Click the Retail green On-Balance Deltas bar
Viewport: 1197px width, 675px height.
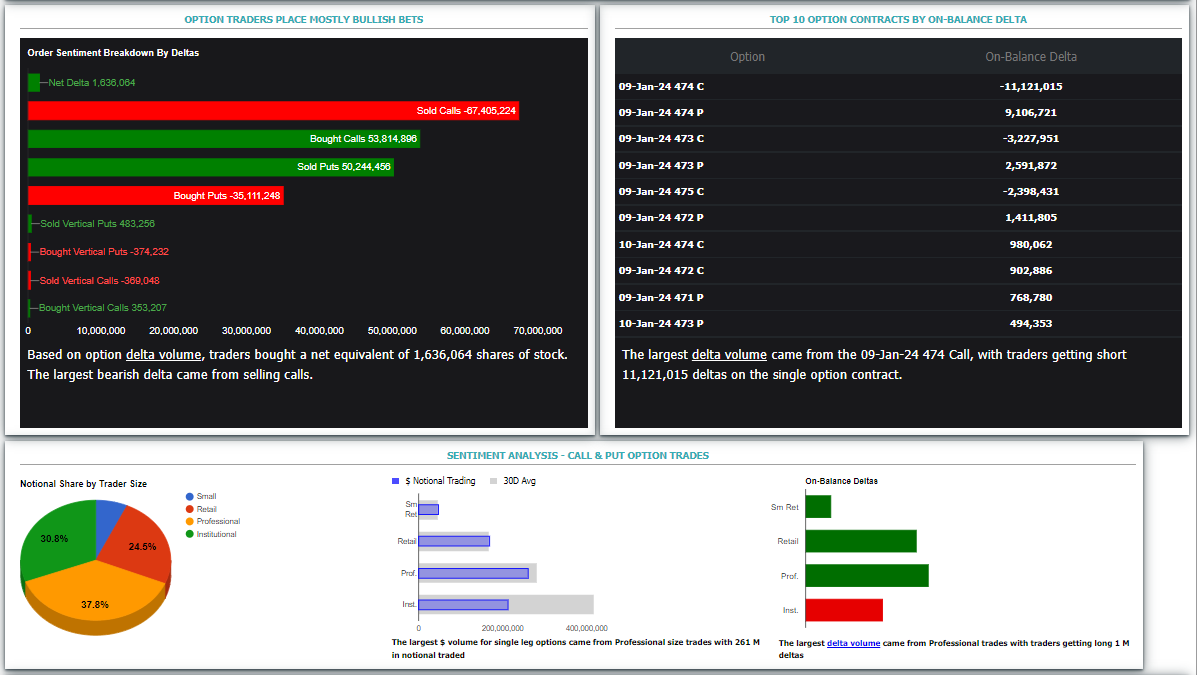pos(861,541)
